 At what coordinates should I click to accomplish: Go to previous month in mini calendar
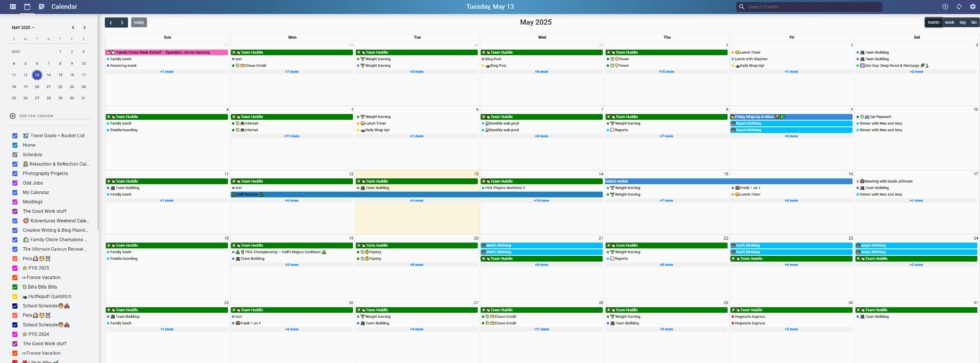(x=73, y=27)
